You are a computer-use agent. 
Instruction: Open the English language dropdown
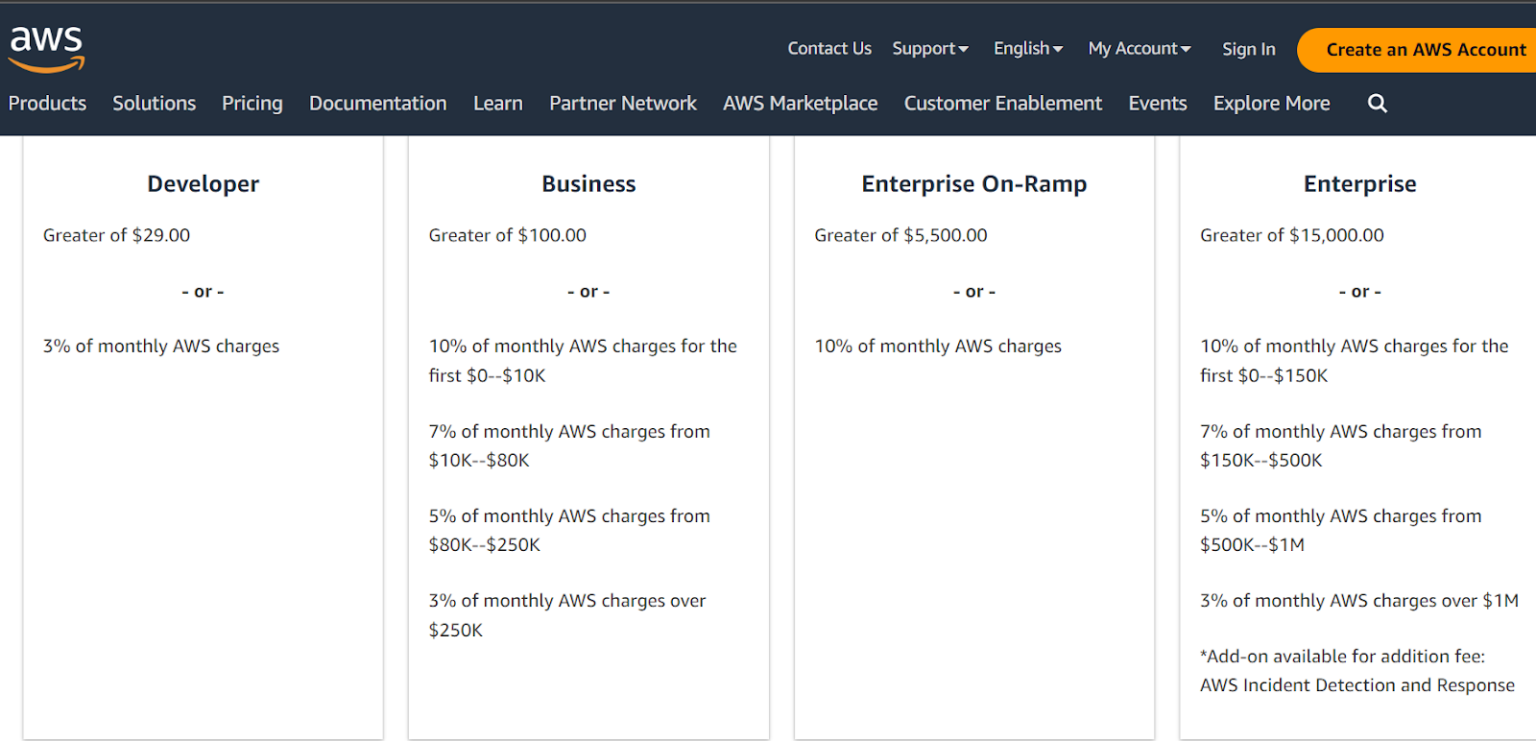click(1027, 48)
